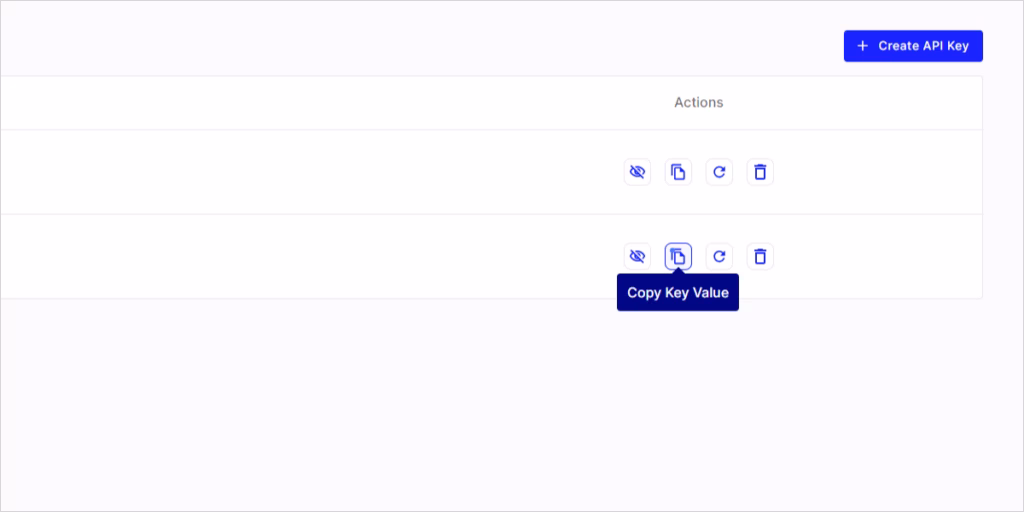Select the second table row's empty area
1024x512 pixels.
pyautogui.click(x=307, y=257)
